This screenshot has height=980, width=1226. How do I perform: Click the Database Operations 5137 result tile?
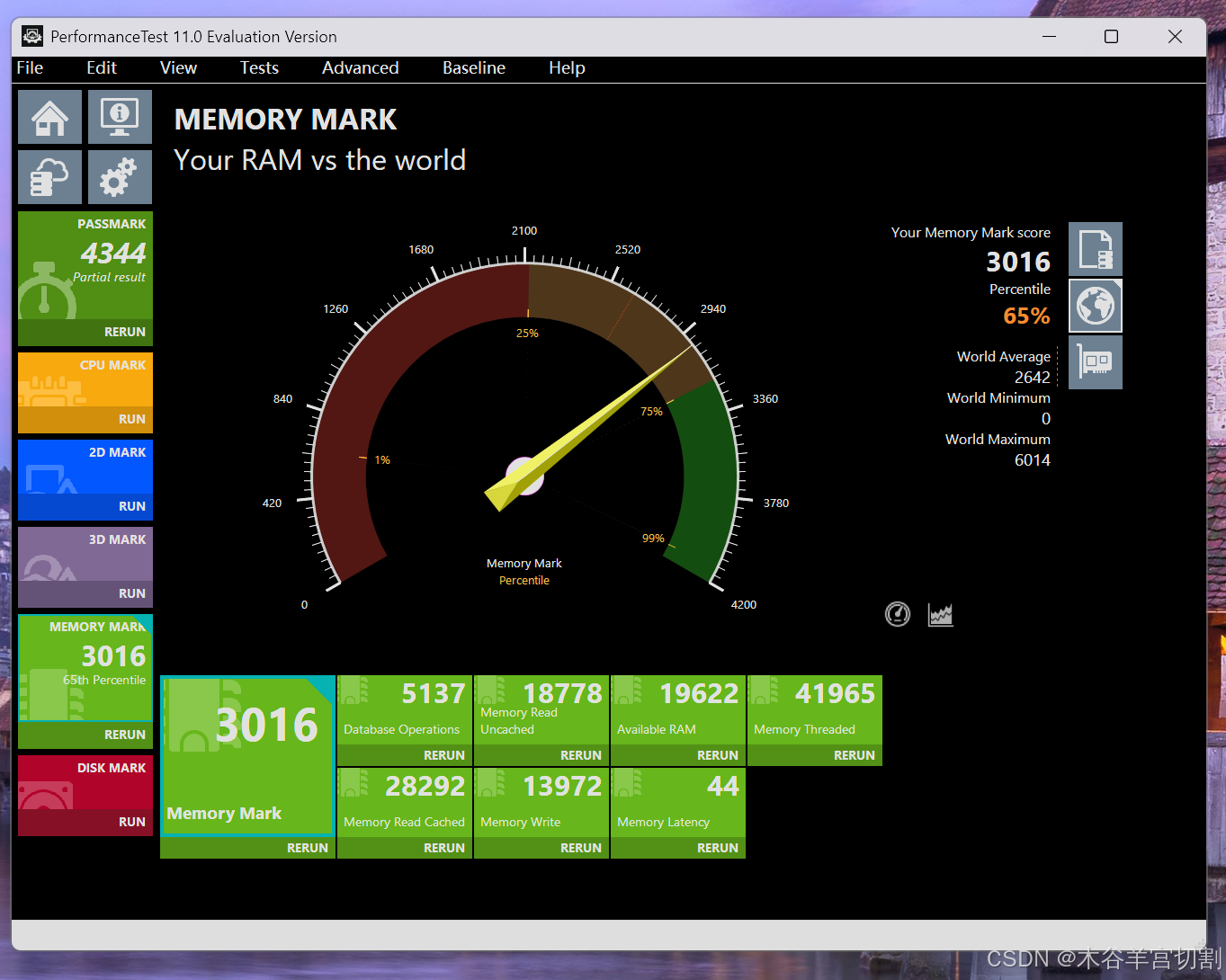point(405,709)
